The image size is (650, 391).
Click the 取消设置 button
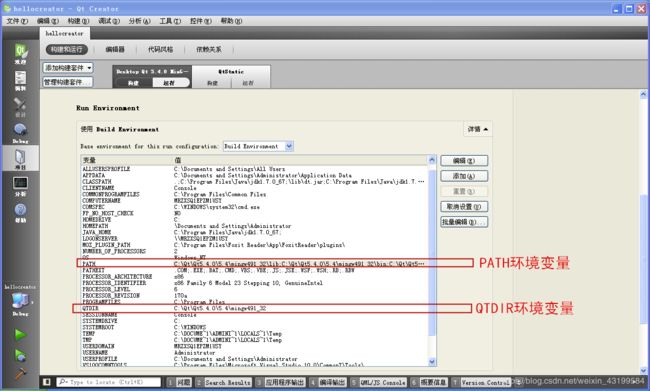(x=464, y=206)
